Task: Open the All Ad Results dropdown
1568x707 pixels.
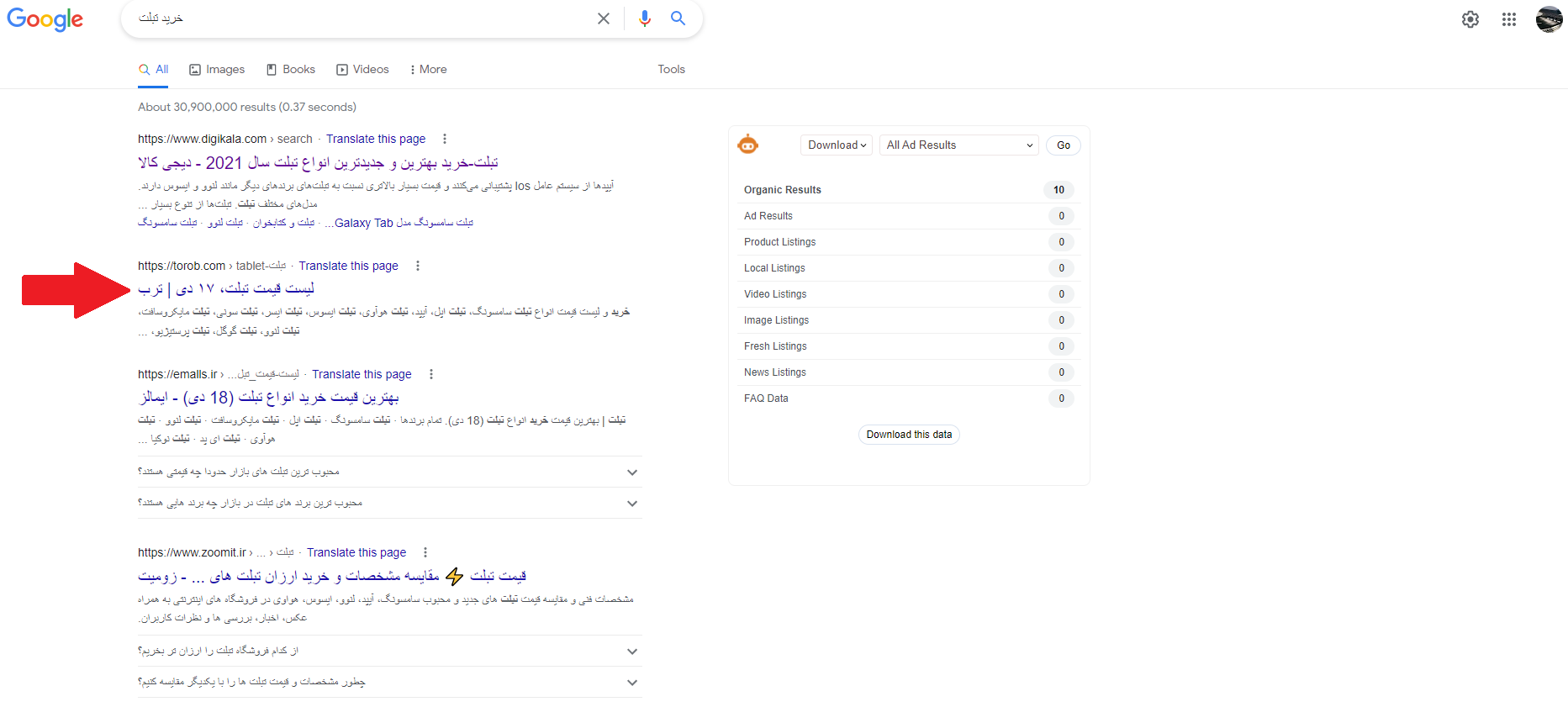Action: (x=959, y=145)
